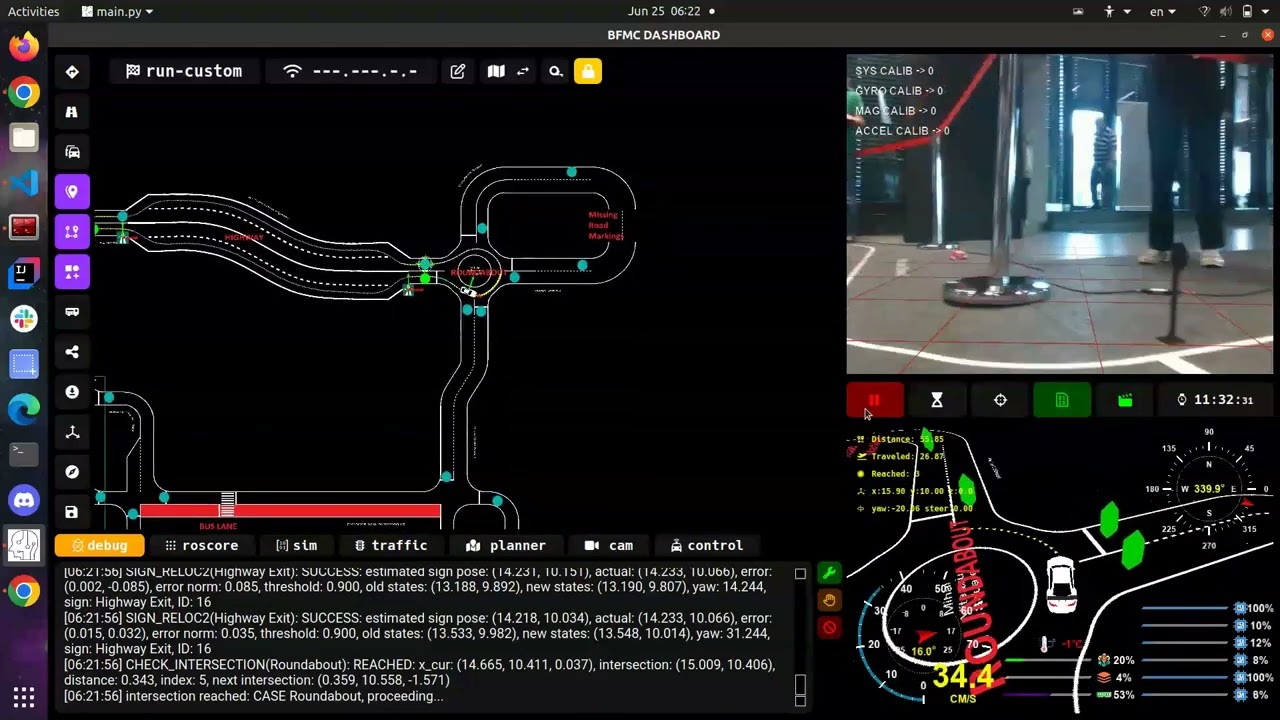1280x720 pixels.
Task: Click the share nodes sidebar icon
Action: 72,352
